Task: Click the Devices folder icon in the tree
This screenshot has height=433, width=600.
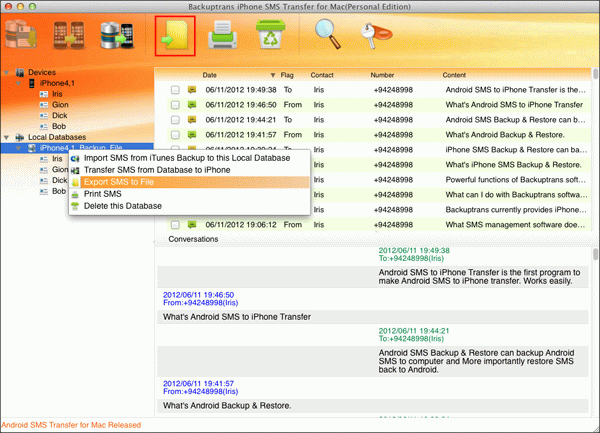Action: click(20, 72)
